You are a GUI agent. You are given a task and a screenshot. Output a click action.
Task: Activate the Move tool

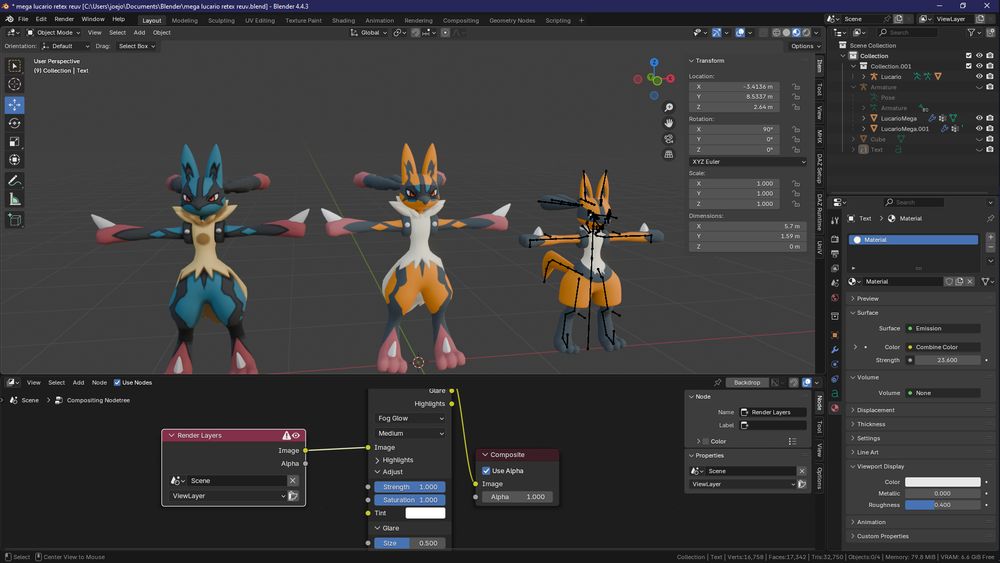(x=15, y=105)
